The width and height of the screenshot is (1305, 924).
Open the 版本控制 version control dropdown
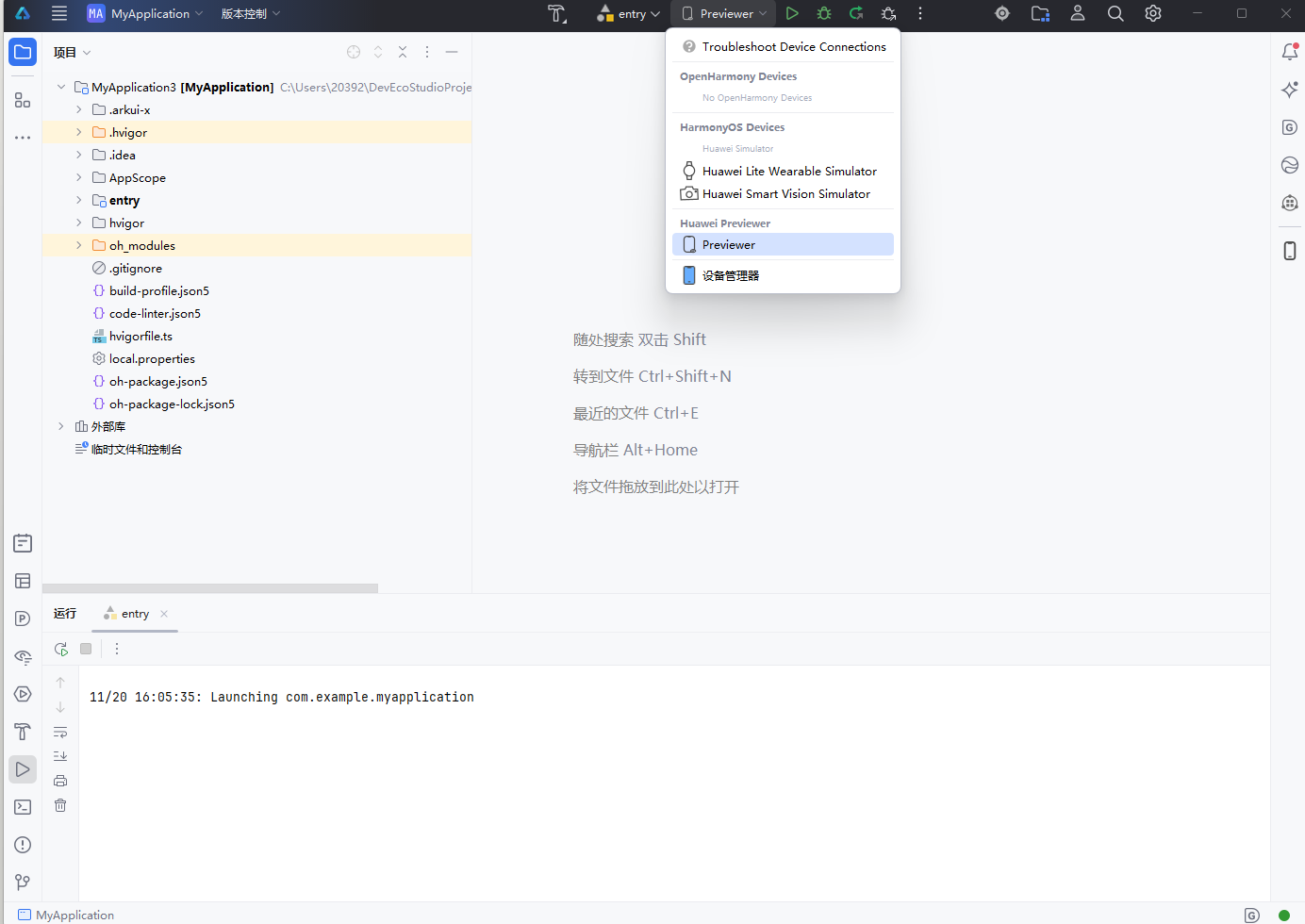pyautogui.click(x=251, y=13)
